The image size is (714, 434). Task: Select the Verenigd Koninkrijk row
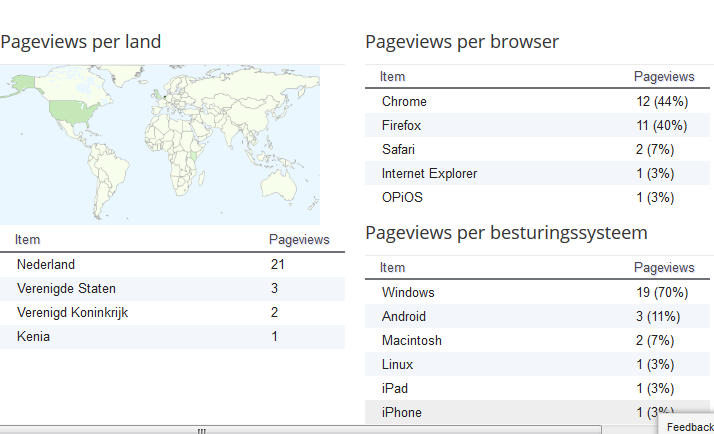pos(172,313)
